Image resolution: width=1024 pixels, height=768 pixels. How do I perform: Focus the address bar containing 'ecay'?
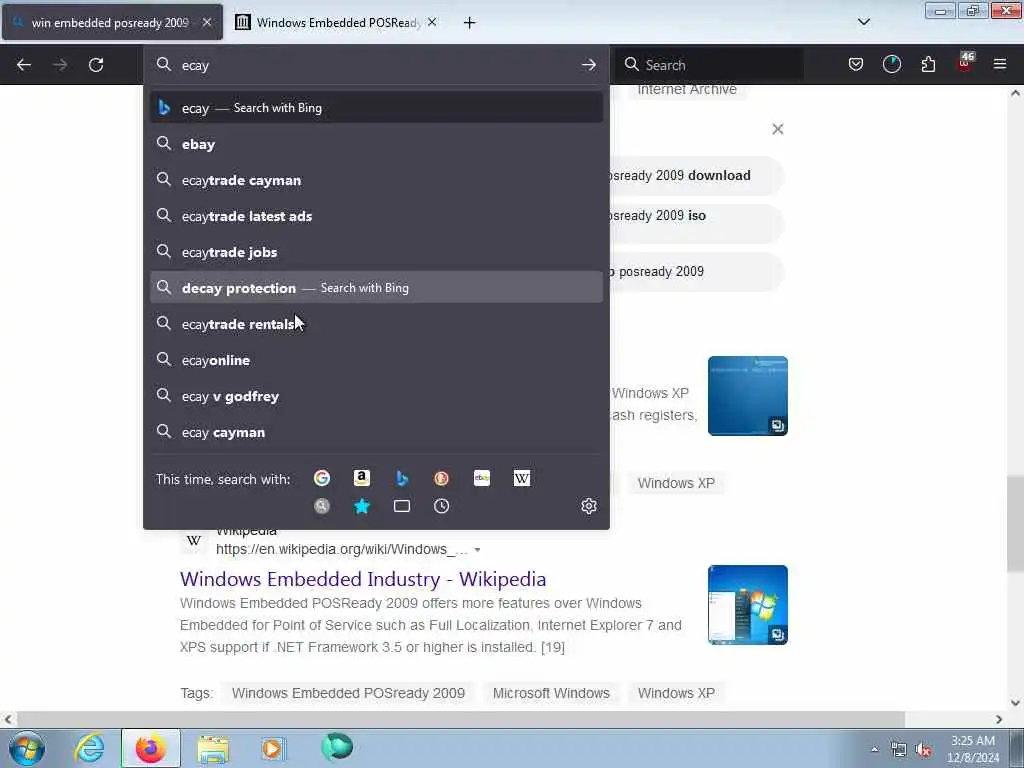376,65
